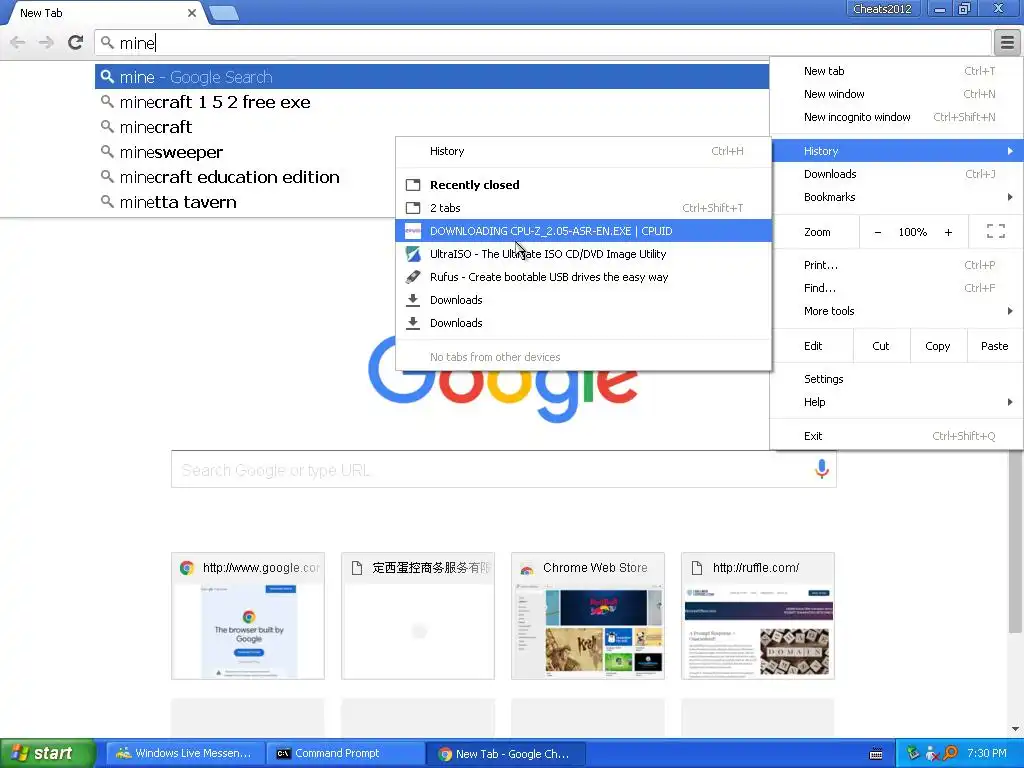Increase zoom with the plus button
The height and width of the screenshot is (768, 1024).
948,232
